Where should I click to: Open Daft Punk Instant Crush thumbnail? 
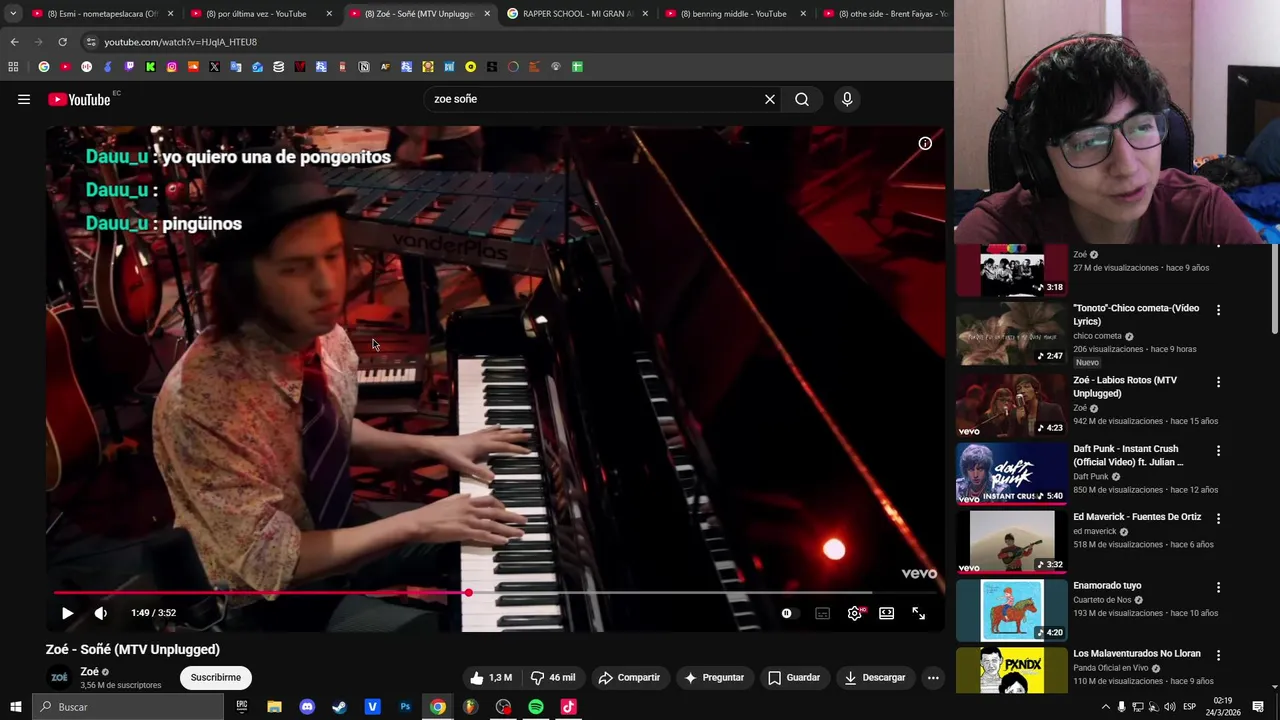(1011, 473)
